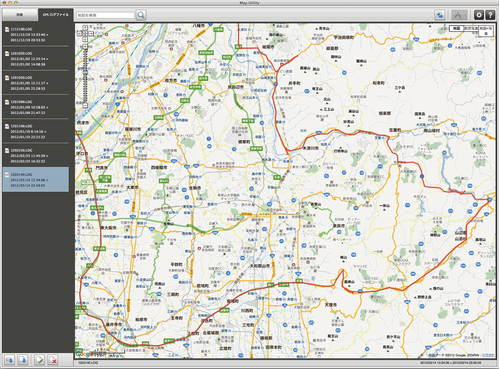The width and height of the screenshot is (499, 369).
Task: Click the map search input field
Action: tap(105, 15)
